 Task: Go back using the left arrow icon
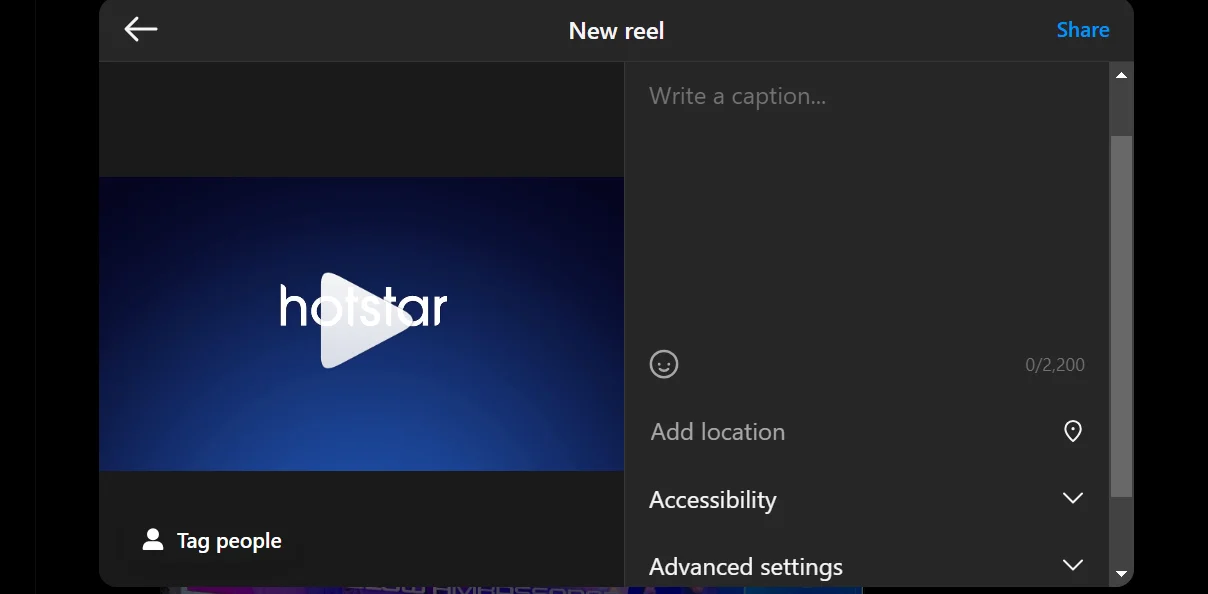(141, 29)
